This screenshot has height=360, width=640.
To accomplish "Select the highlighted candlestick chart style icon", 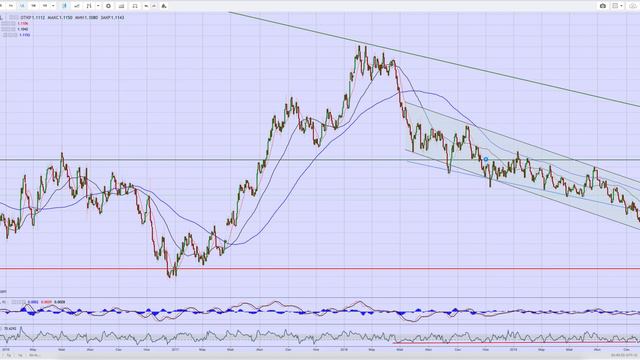I will tap(64, 6).
